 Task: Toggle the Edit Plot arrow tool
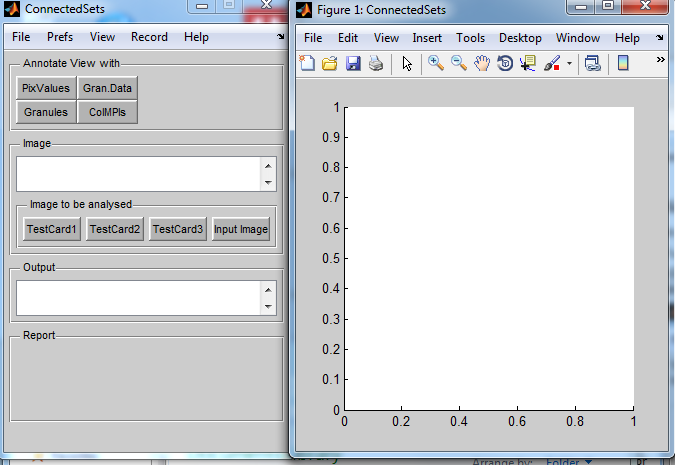tap(406, 64)
